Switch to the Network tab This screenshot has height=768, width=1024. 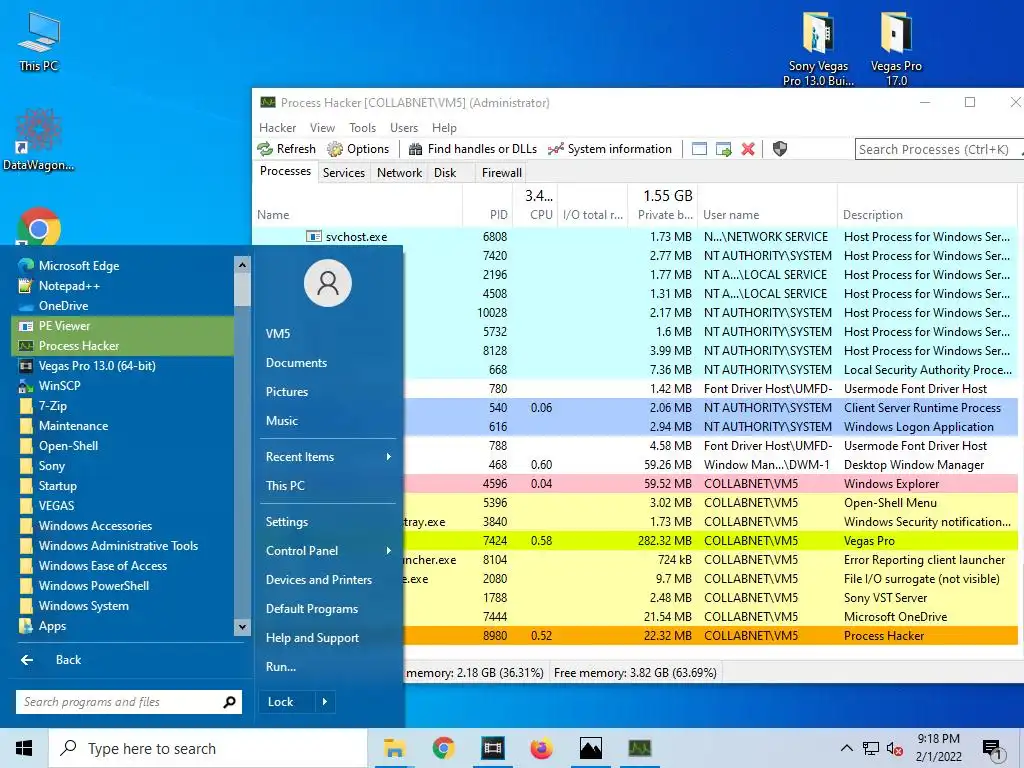tap(399, 173)
